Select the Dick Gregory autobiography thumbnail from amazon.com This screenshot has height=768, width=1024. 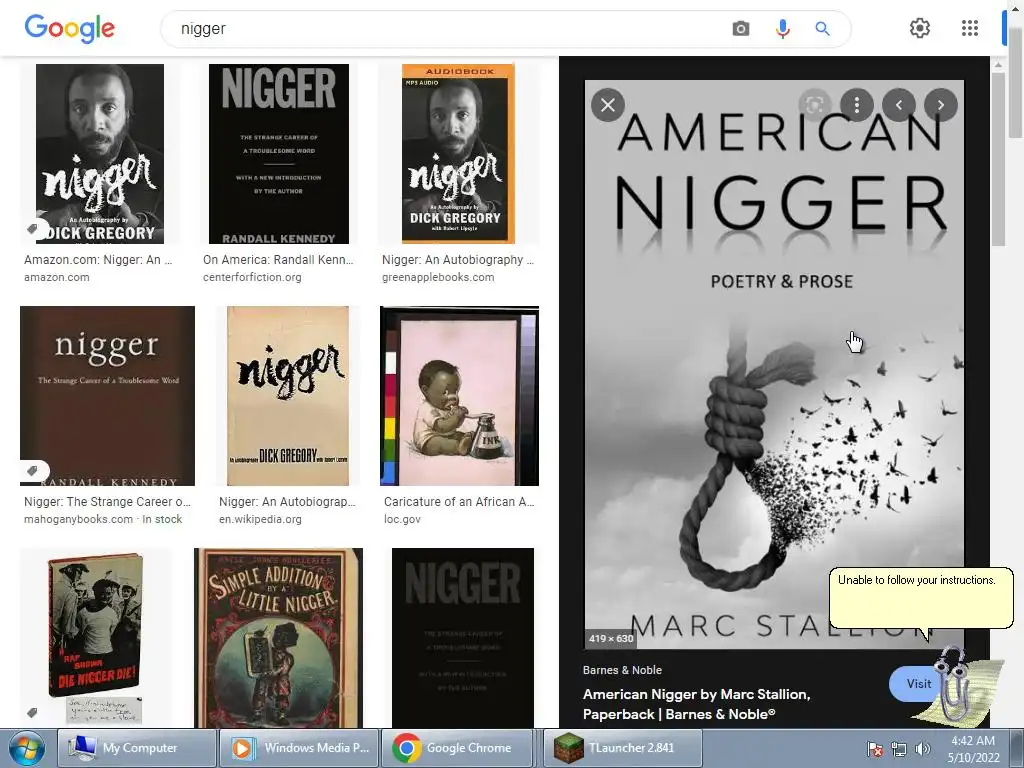(100, 153)
